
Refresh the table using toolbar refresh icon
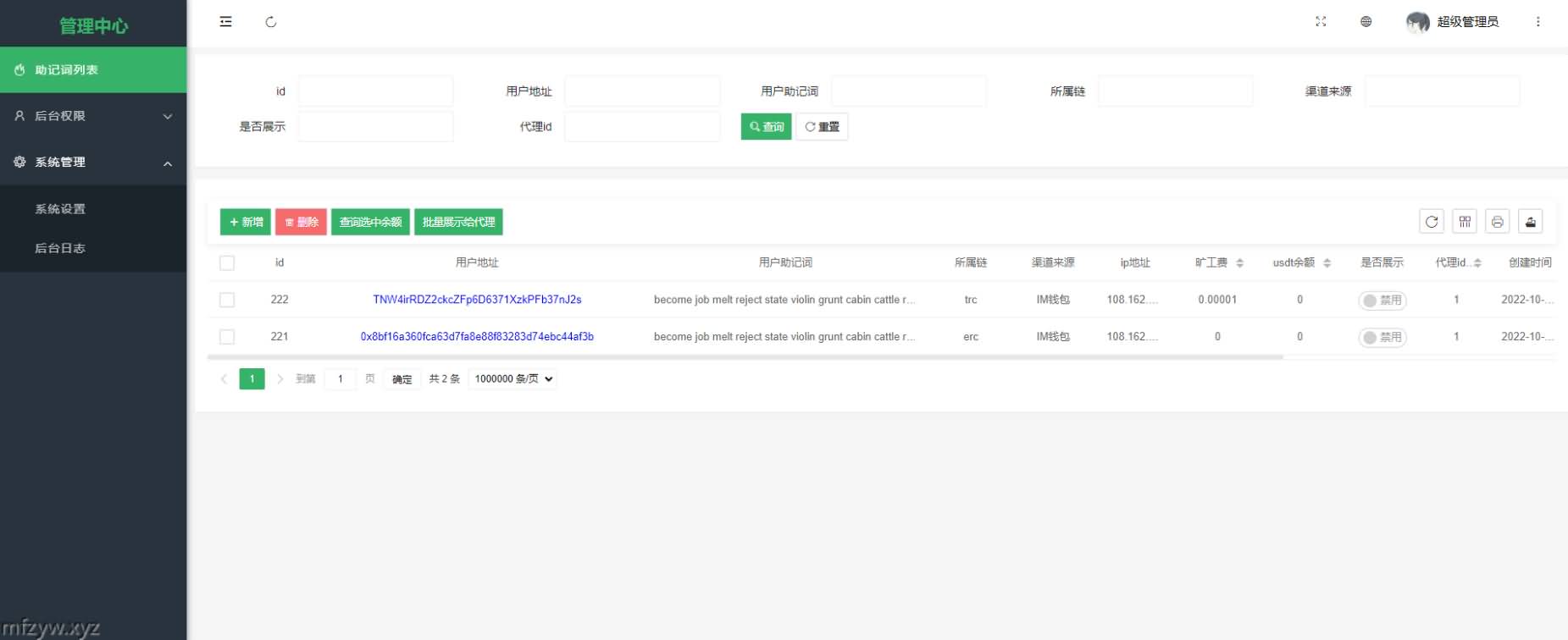click(x=1432, y=222)
